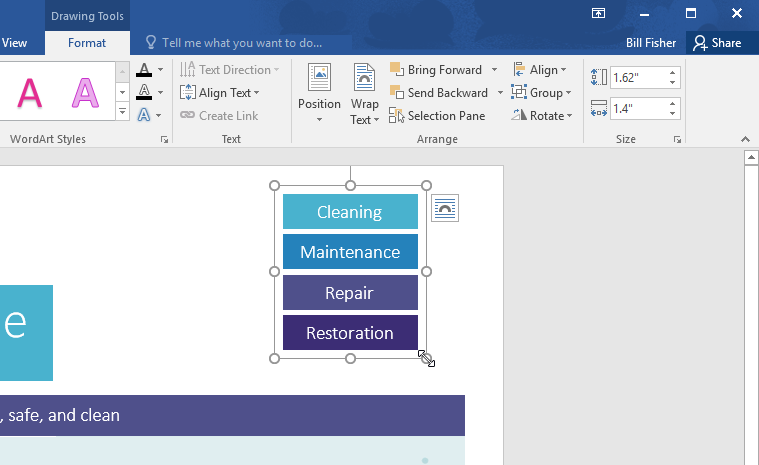Open the Selection Pane
Screen dimensions: 759x465
pyautogui.click(x=436, y=116)
